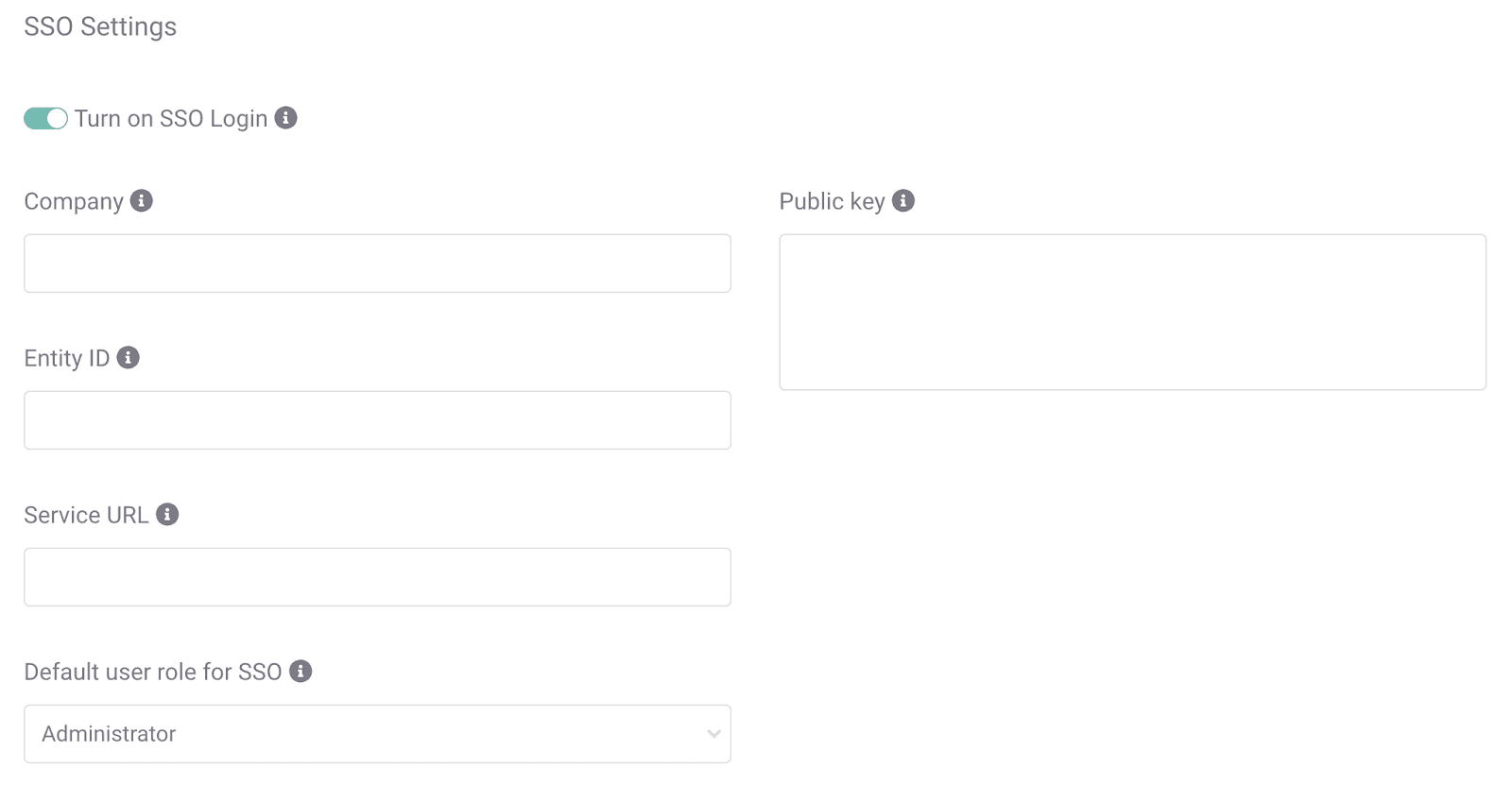Open the Administrator role dropdown
Image resolution: width=1512 pixels, height=802 pixels.
click(377, 734)
